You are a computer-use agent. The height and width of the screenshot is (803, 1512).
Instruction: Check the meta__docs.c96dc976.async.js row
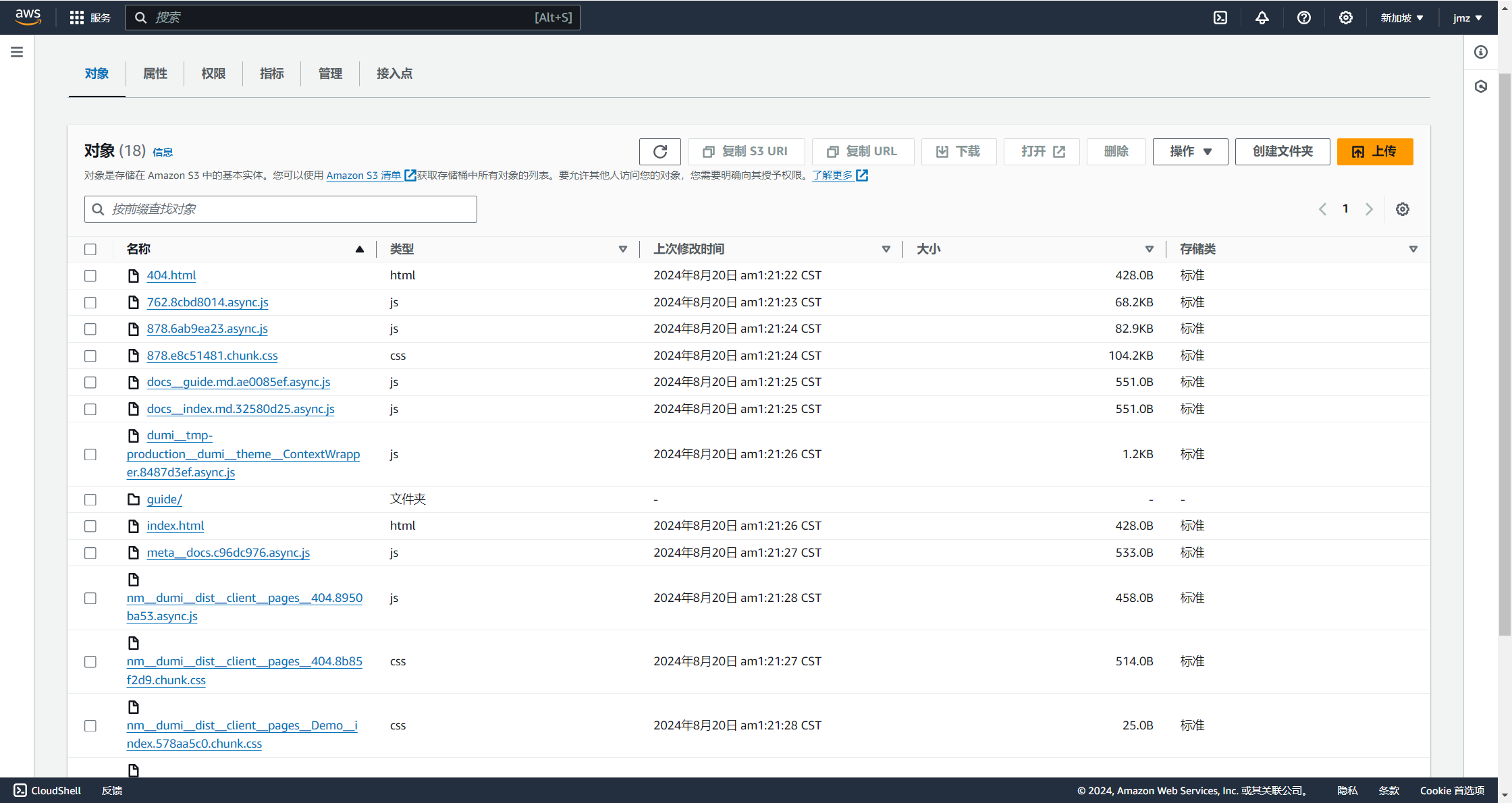[90, 553]
